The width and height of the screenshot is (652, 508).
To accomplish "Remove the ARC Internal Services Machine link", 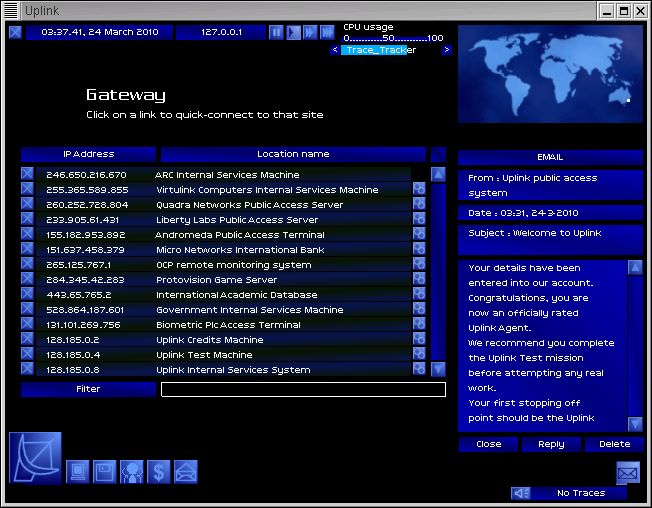I will coord(27,173).
